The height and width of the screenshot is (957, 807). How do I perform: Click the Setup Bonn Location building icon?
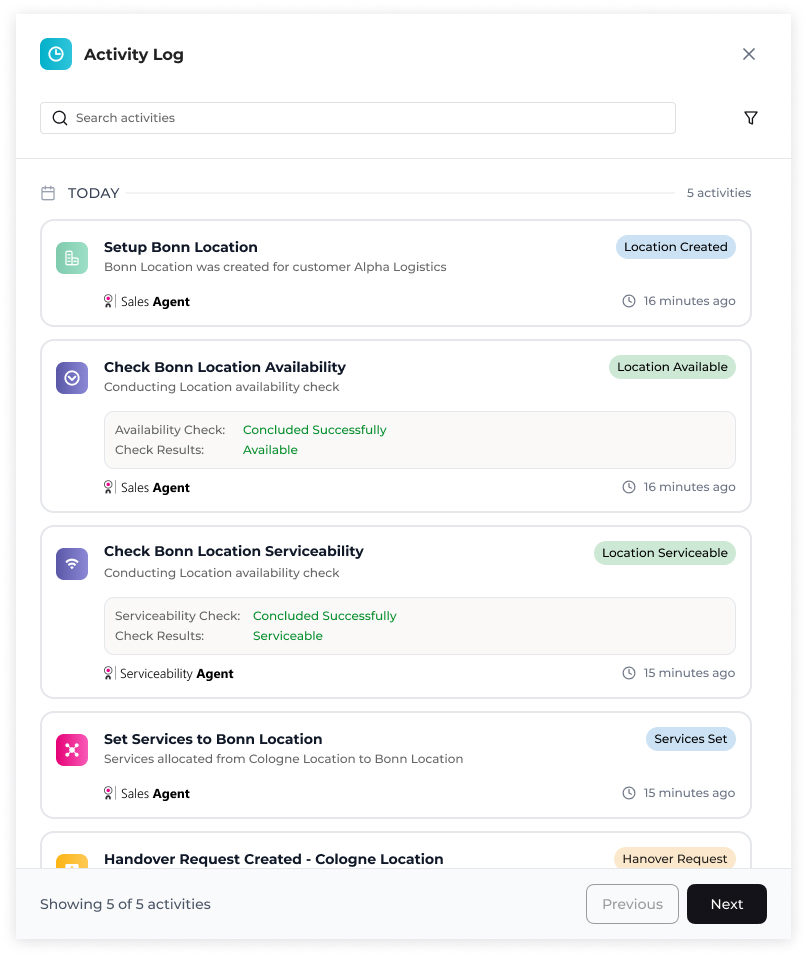(72, 258)
